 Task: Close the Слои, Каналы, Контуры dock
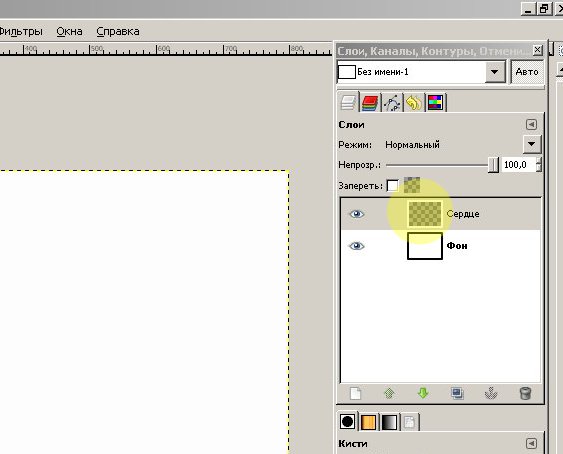(538, 50)
